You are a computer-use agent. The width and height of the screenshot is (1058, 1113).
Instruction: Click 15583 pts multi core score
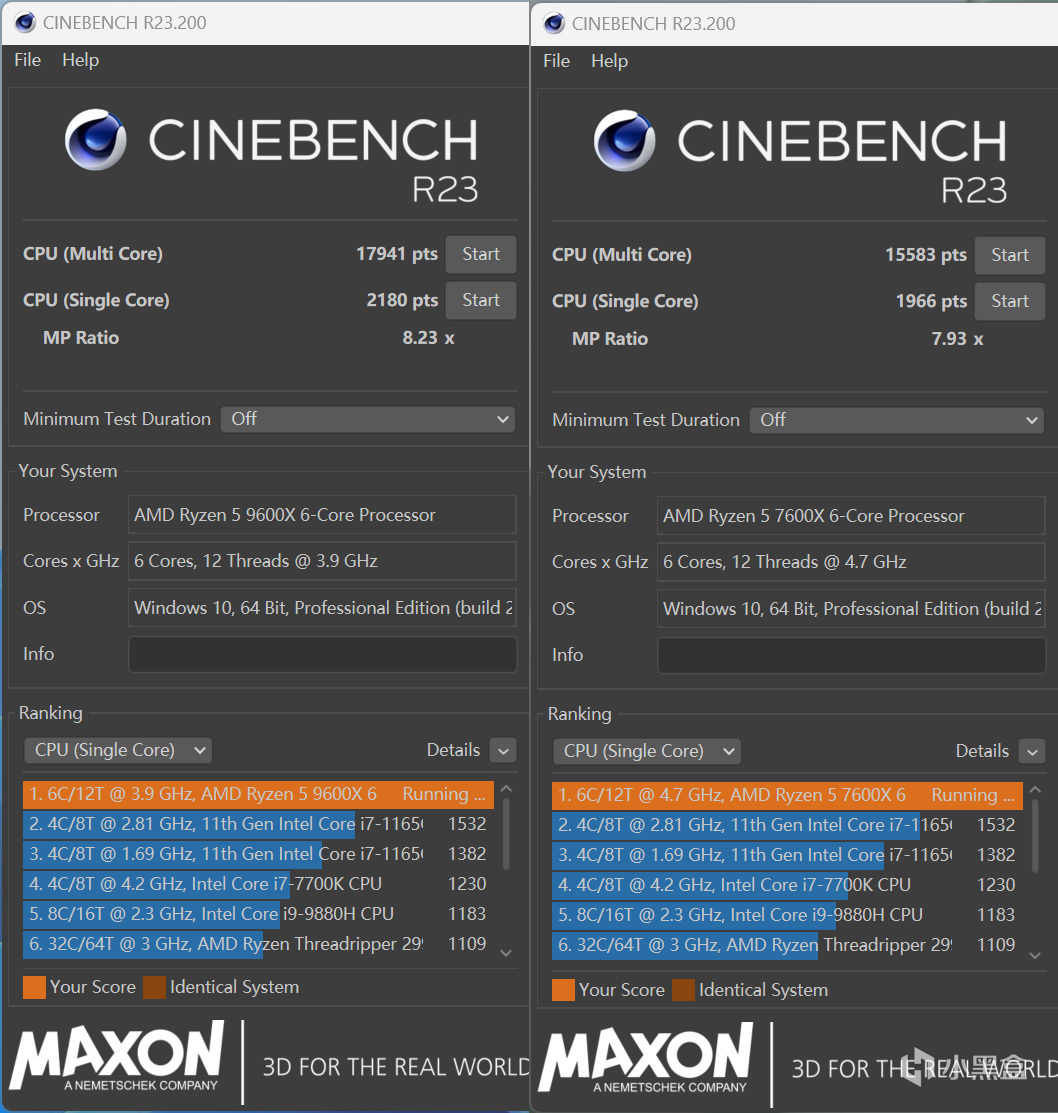tap(925, 255)
